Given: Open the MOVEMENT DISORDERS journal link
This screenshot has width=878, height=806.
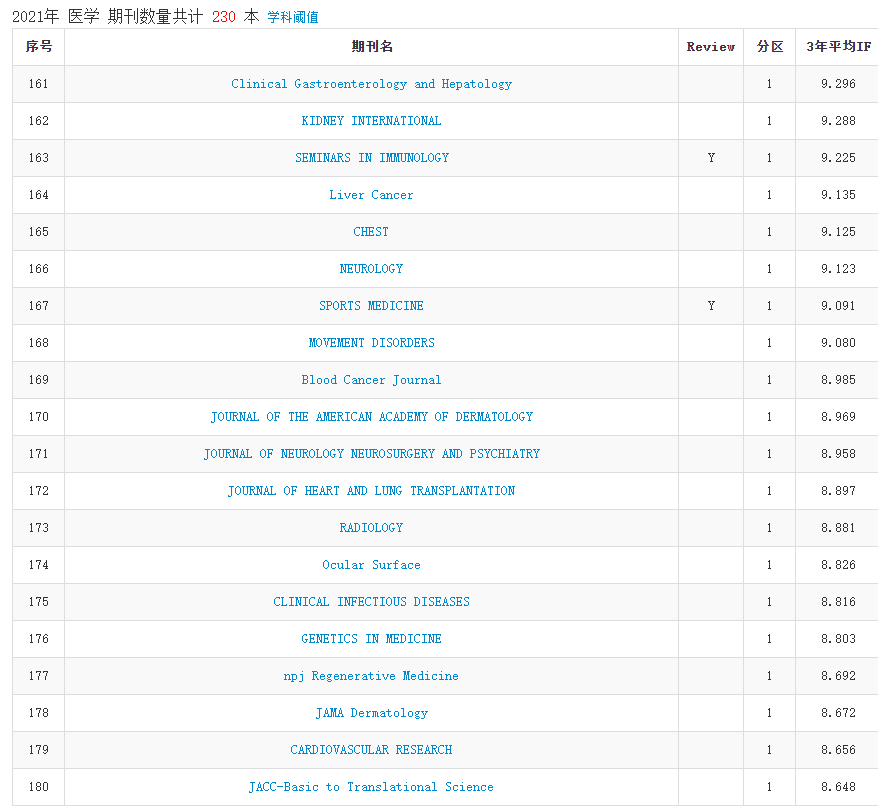Looking at the screenshot, I should [371, 343].
